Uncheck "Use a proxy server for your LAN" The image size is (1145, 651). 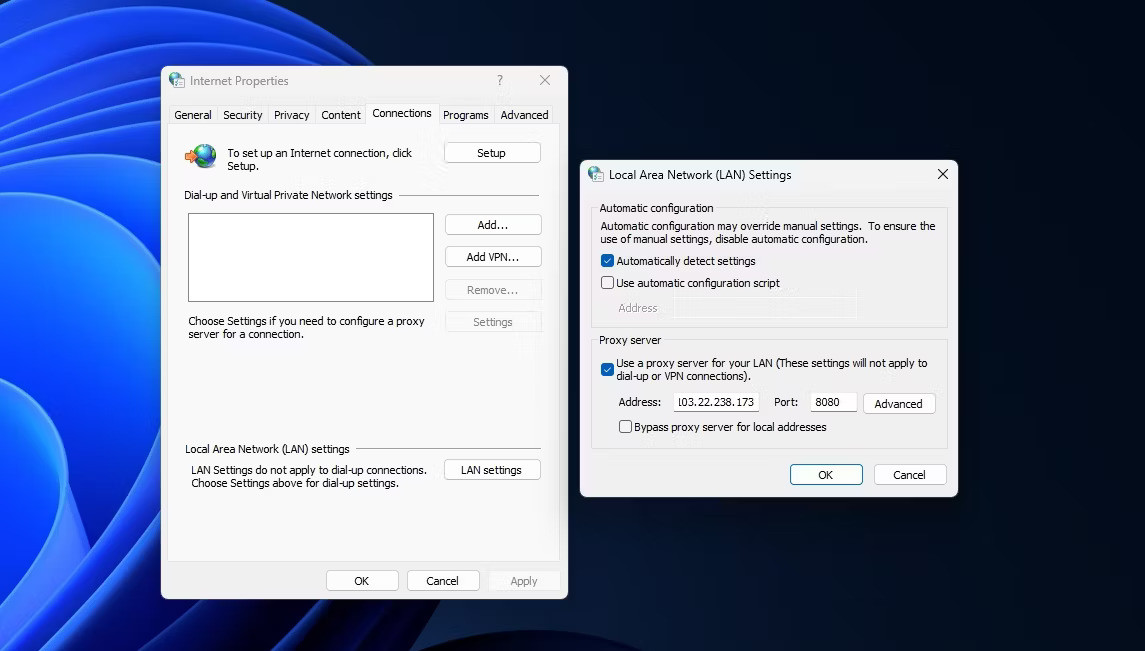pos(607,369)
